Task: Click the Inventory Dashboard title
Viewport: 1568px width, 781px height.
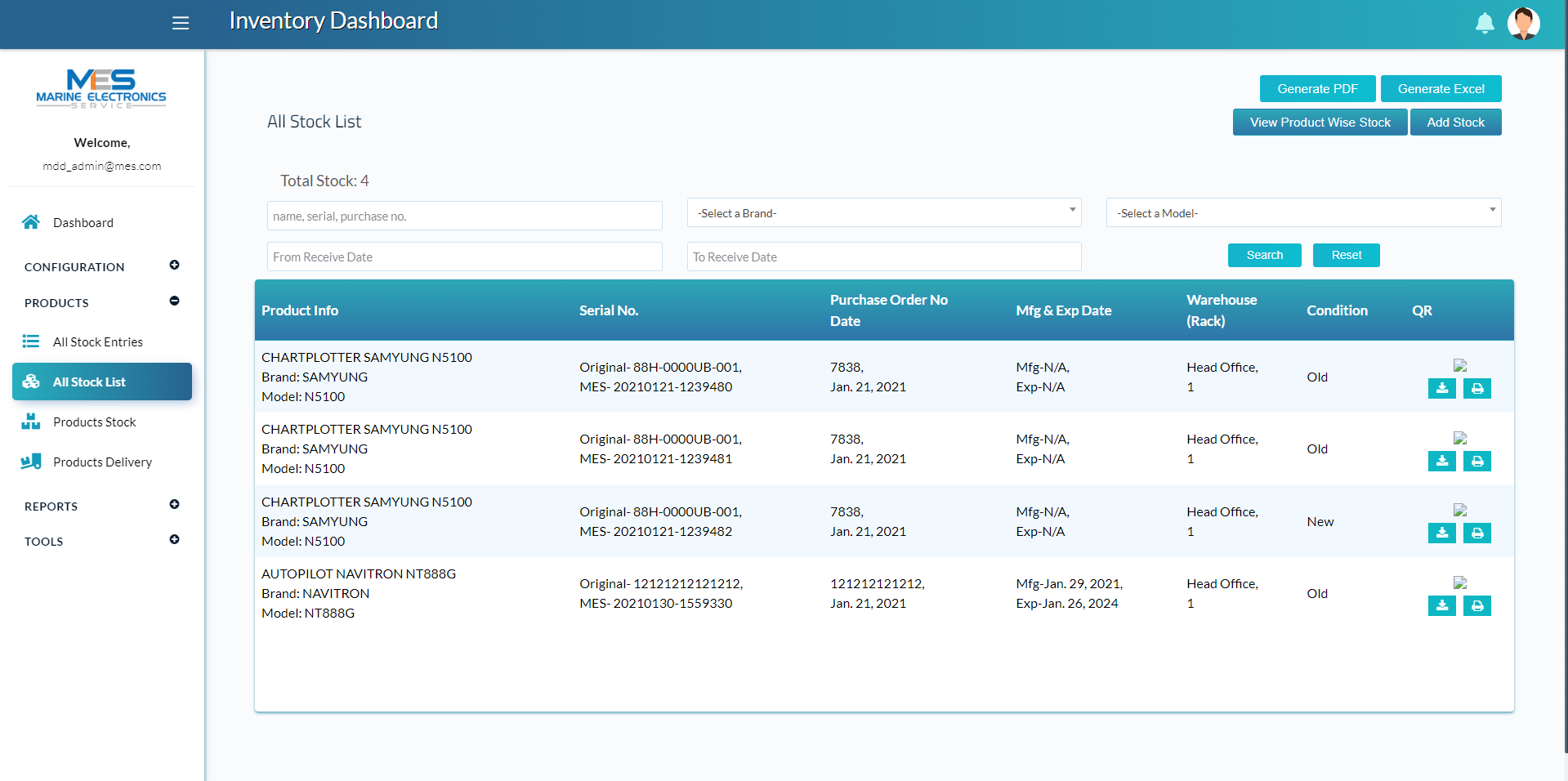Action: tap(333, 20)
